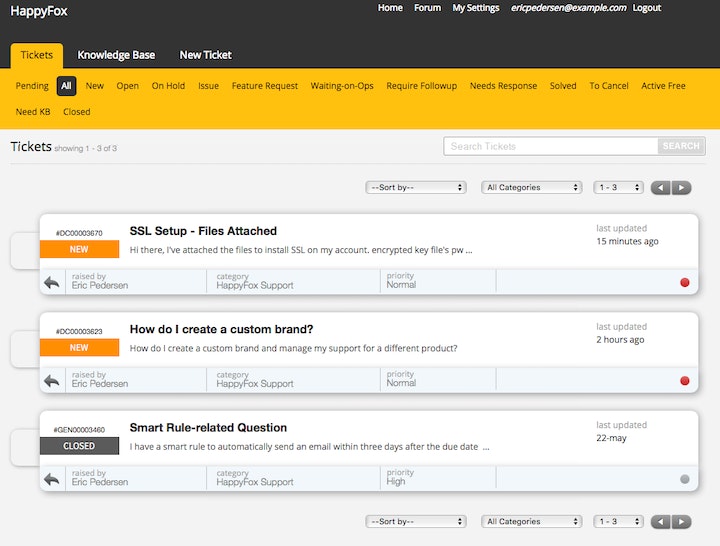Click 'showing 1 - 3 of 3' text

point(85,148)
